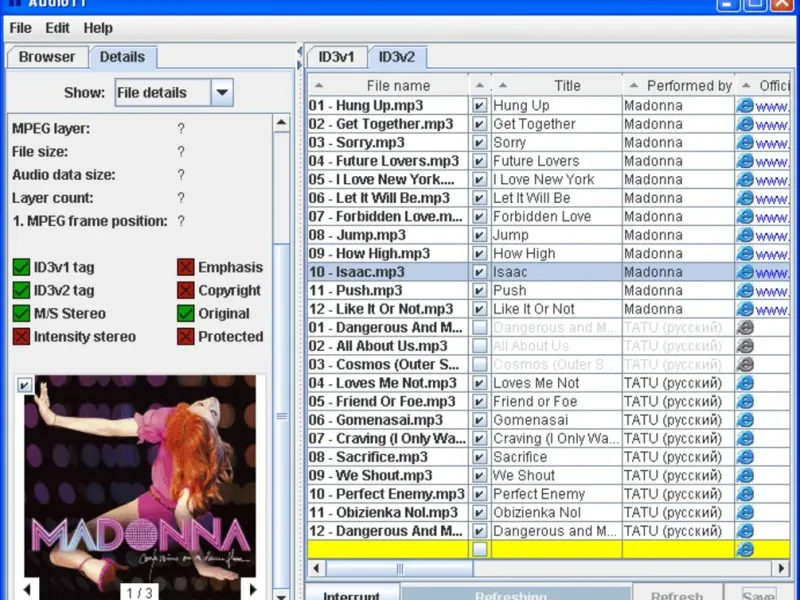Sort by the Offici… column header
This screenshot has height=600, width=800.
click(x=763, y=85)
